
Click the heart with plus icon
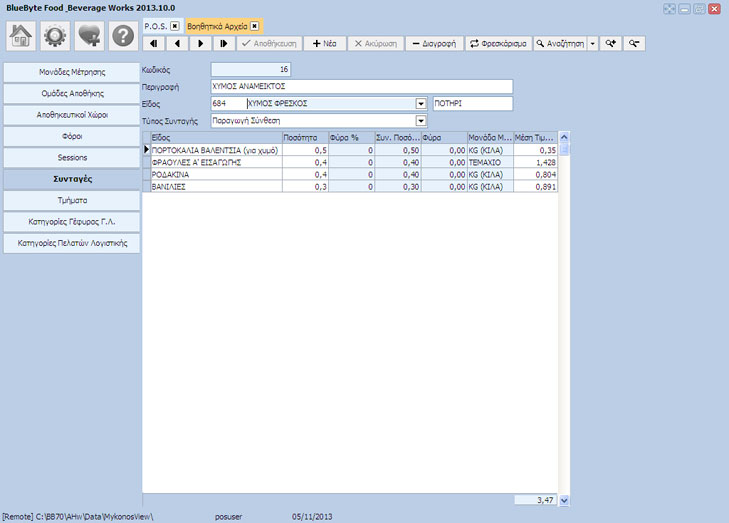pyautogui.click(x=90, y=35)
